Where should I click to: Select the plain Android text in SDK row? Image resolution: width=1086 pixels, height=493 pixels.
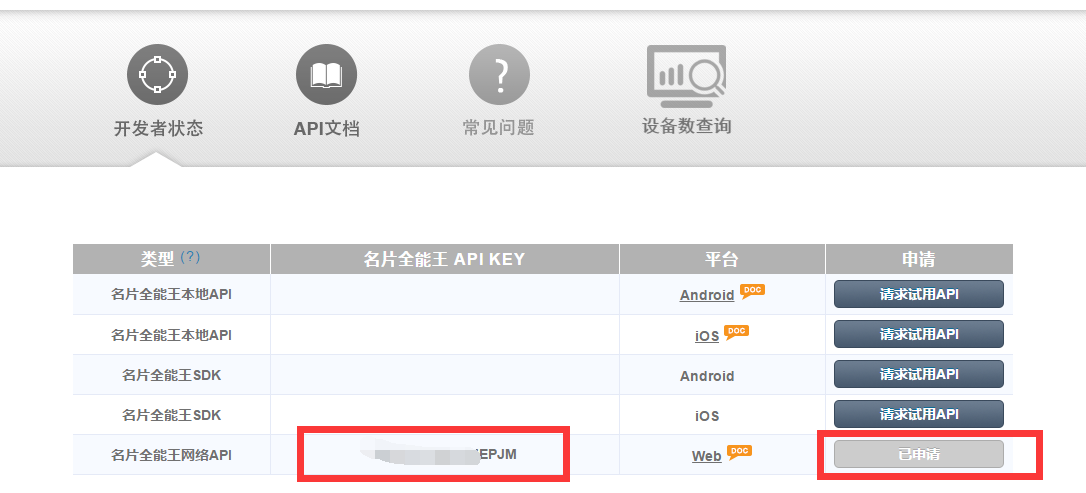click(x=706, y=376)
